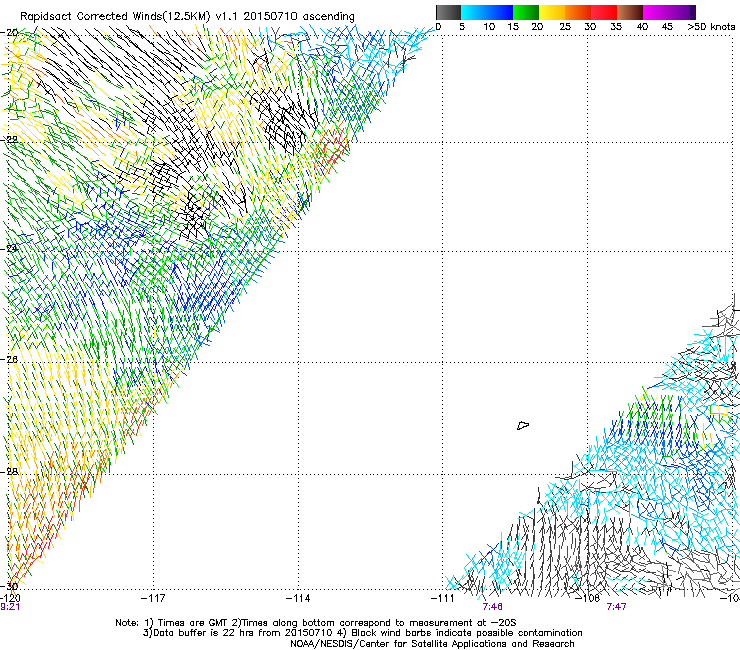Click the green 15-20 knots legend color
The height and width of the screenshot is (650, 740).
click(526, 12)
